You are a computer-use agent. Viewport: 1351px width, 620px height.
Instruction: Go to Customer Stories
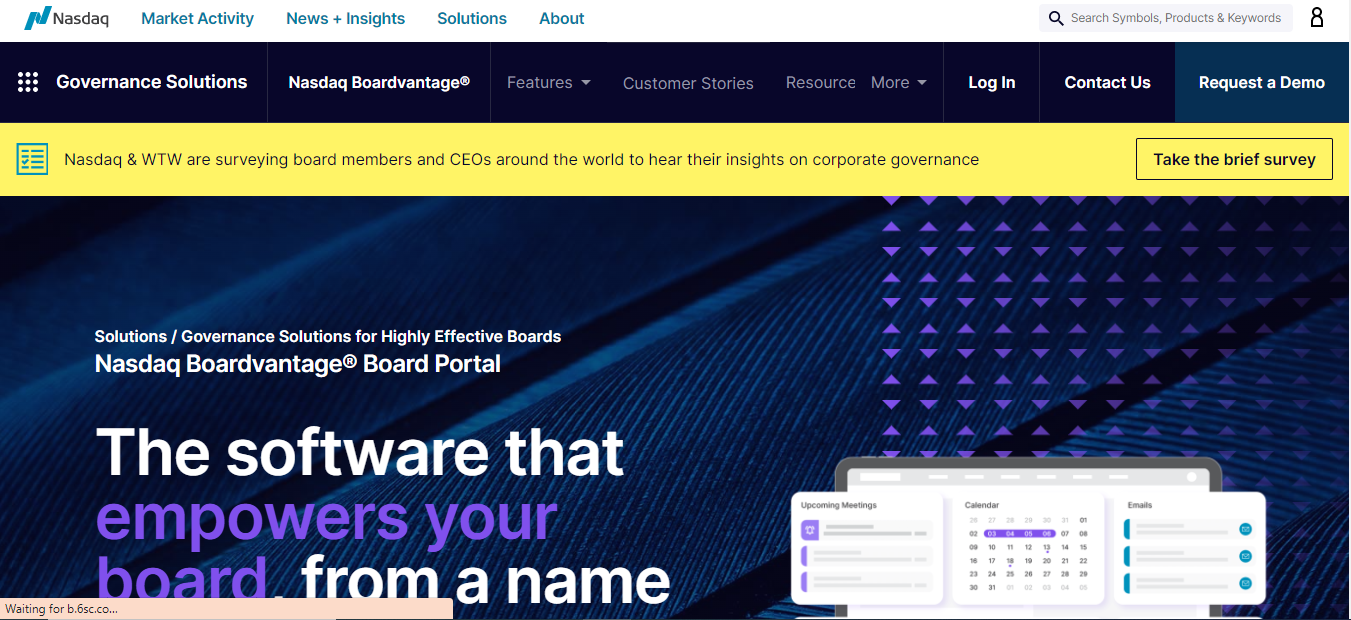[x=688, y=83]
